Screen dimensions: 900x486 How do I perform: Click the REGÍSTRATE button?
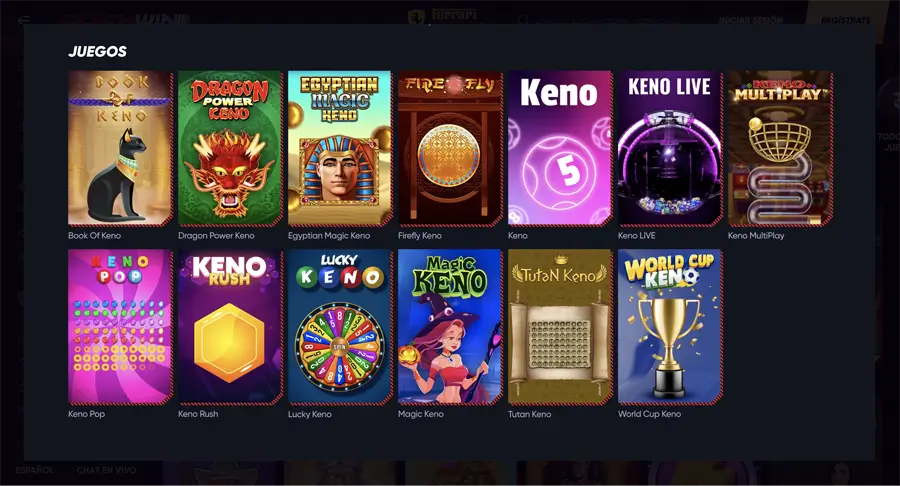coord(845,20)
